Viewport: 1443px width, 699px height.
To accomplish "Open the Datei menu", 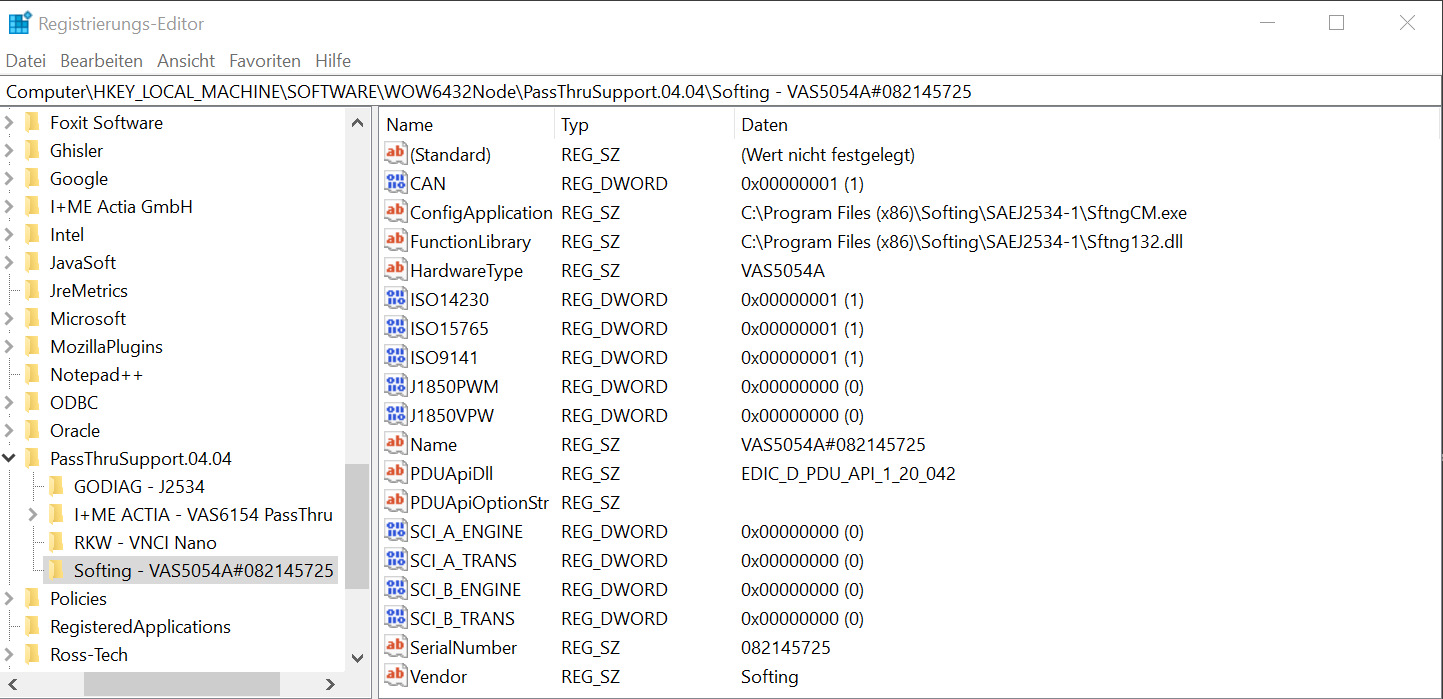I will click(26, 61).
